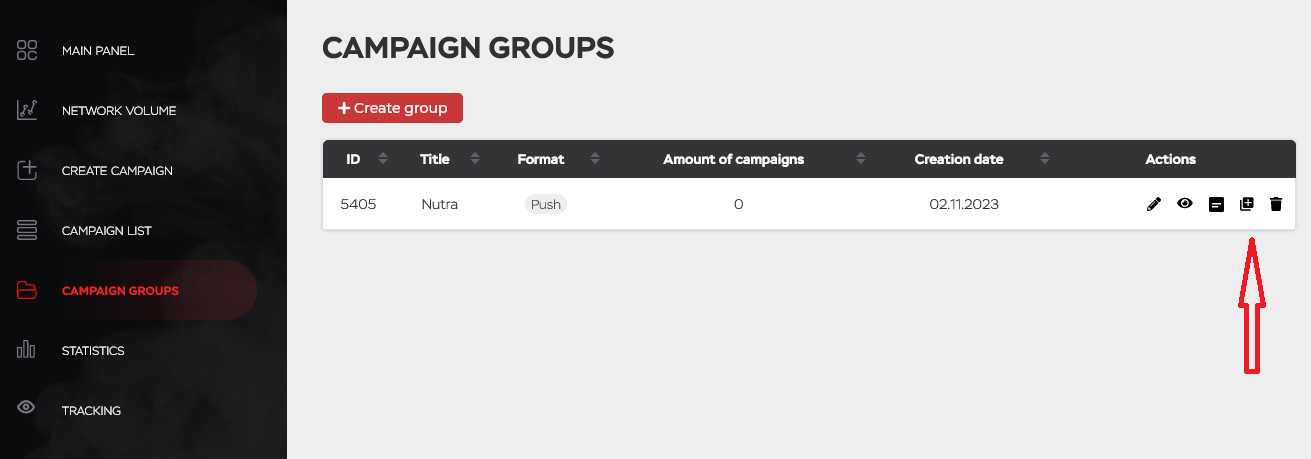Delete the Nutra group with trash icon
This screenshot has height=459, width=1311.
1276,204
